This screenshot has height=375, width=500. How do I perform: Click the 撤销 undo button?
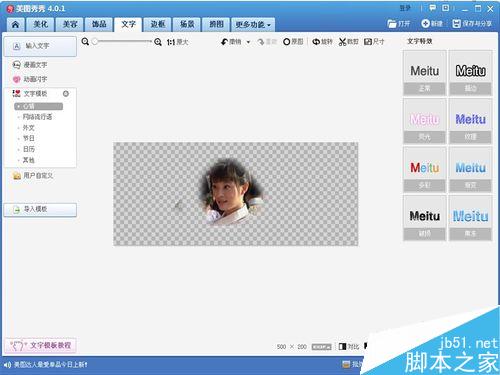pyautogui.click(x=231, y=42)
